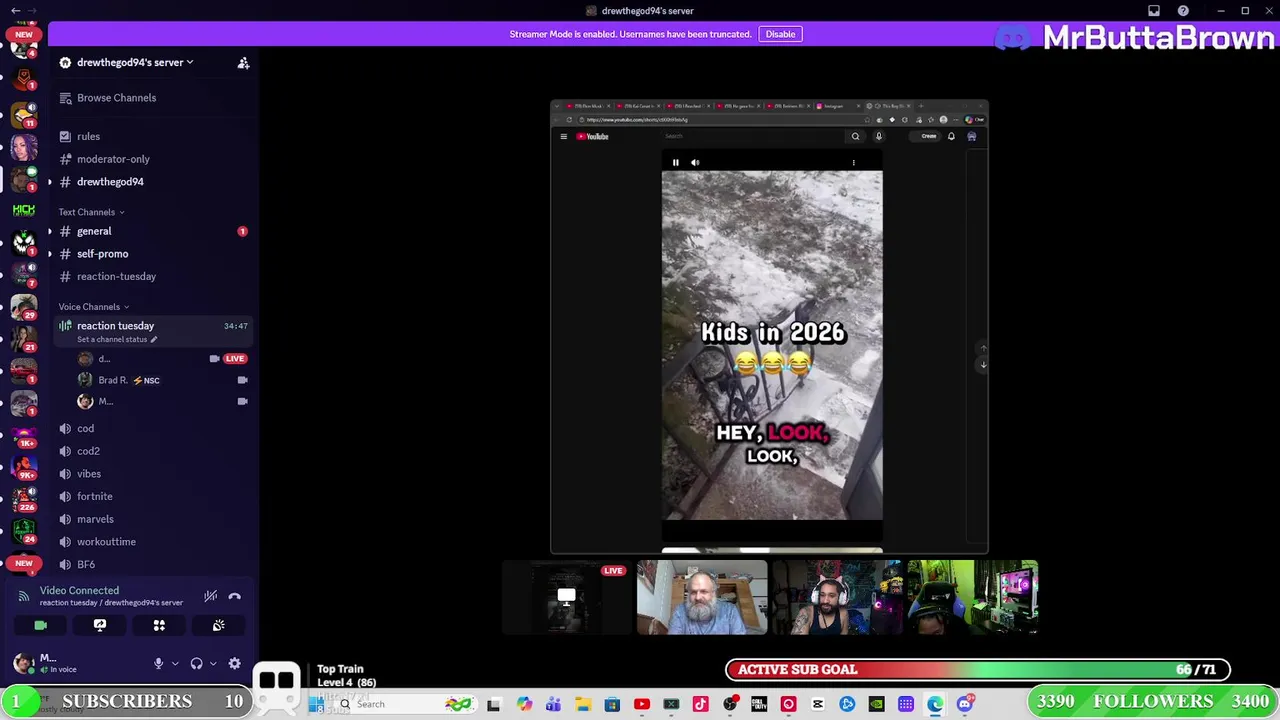Collapse the Text Channels category
This screenshot has height=720, width=1280.
click(x=91, y=212)
